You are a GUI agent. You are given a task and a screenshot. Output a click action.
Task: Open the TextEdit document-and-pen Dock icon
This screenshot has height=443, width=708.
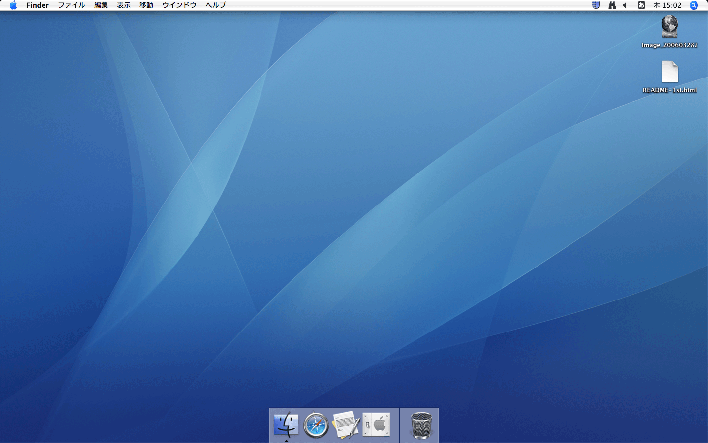point(346,424)
